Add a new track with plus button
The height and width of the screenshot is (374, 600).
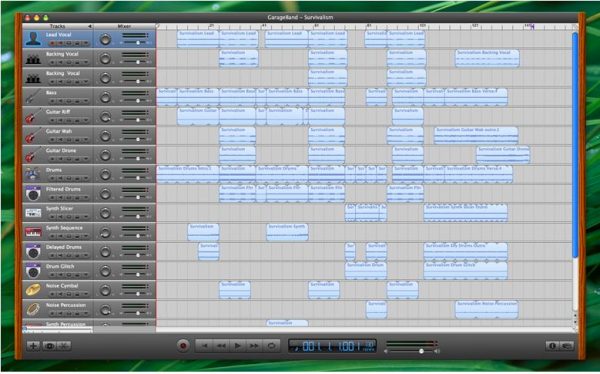pos(33,346)
